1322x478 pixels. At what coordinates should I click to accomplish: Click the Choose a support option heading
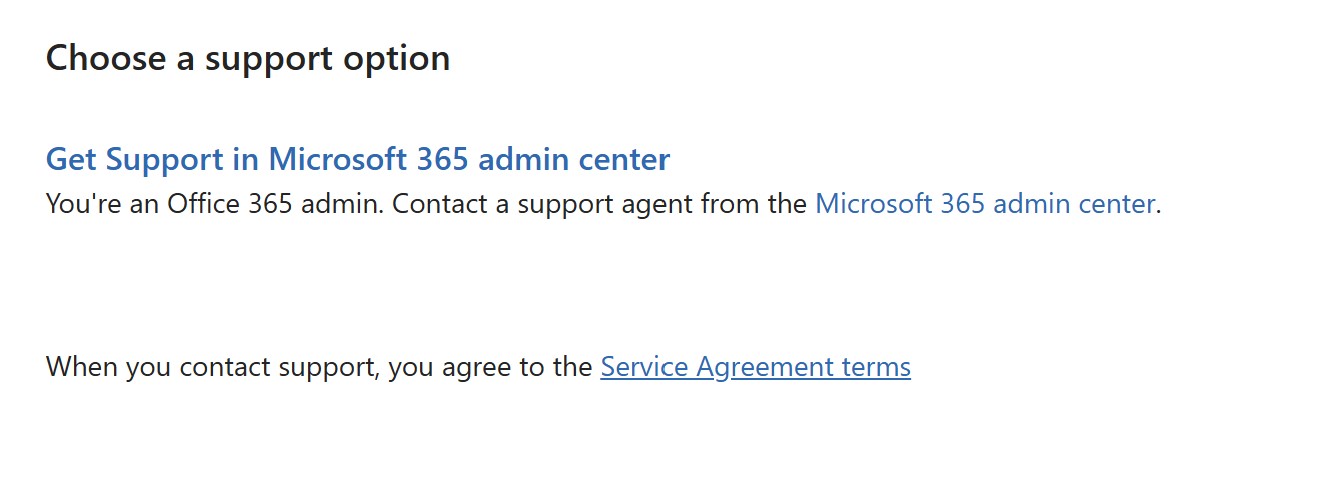coord(248,58)
